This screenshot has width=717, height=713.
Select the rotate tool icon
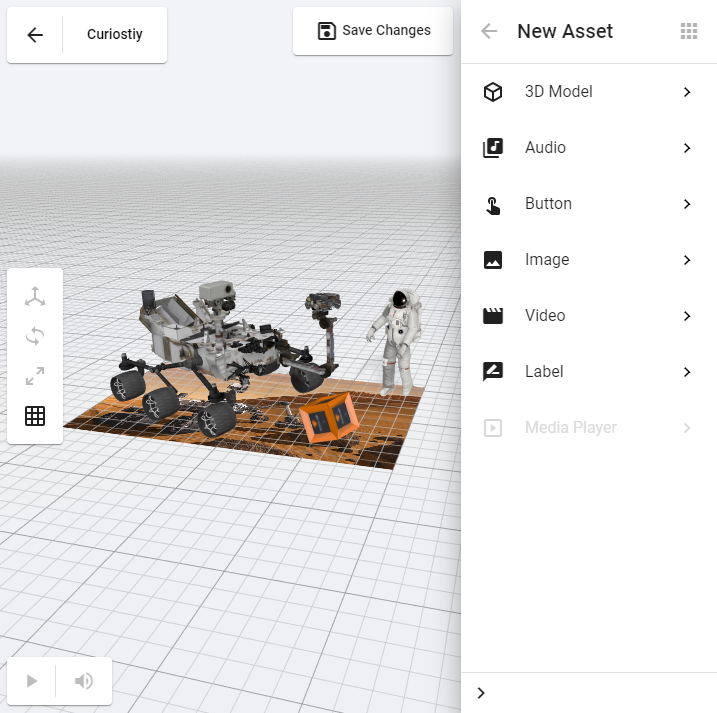(35, 336)
